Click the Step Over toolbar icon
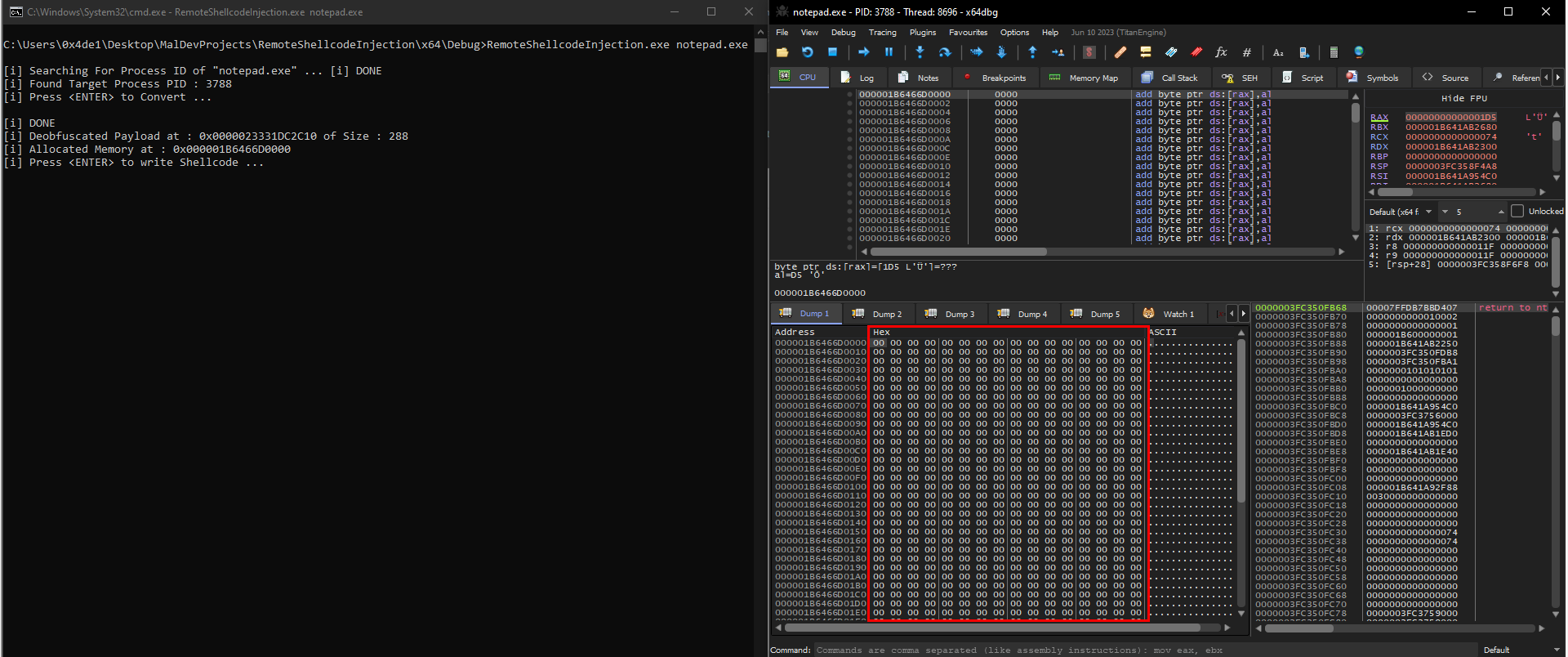 click(x=945, y=52)
